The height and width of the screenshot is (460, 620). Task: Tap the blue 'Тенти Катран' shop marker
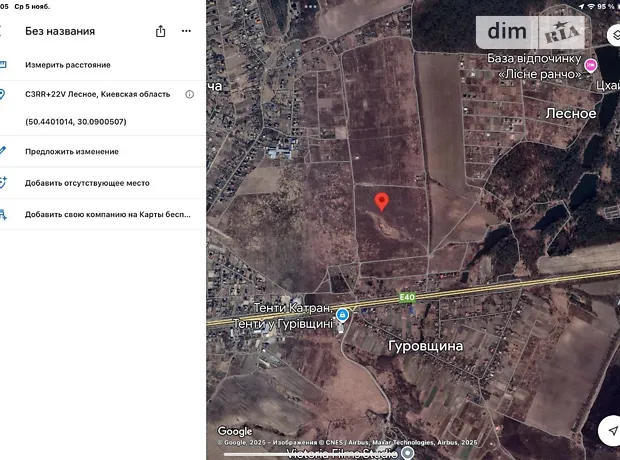(343, 315)
